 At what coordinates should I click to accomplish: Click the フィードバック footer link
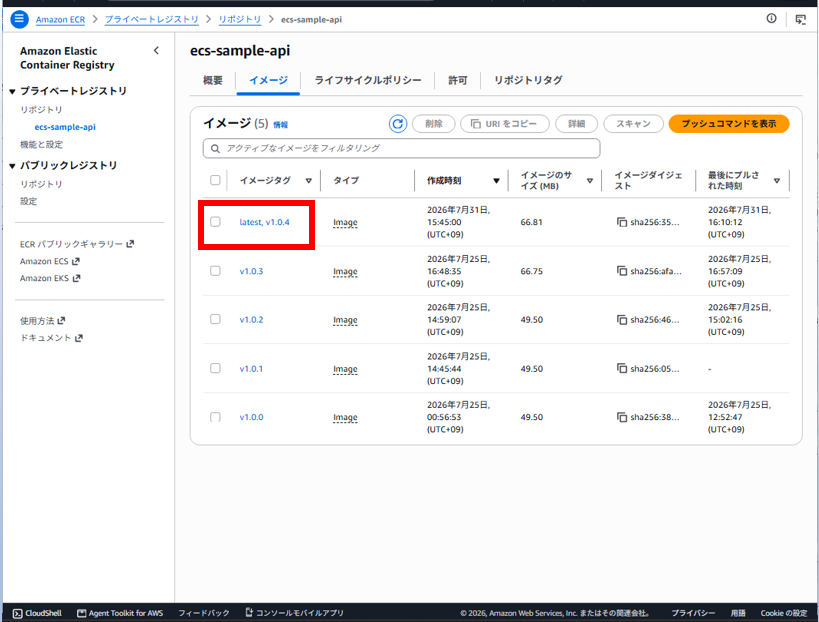[204, 613]
